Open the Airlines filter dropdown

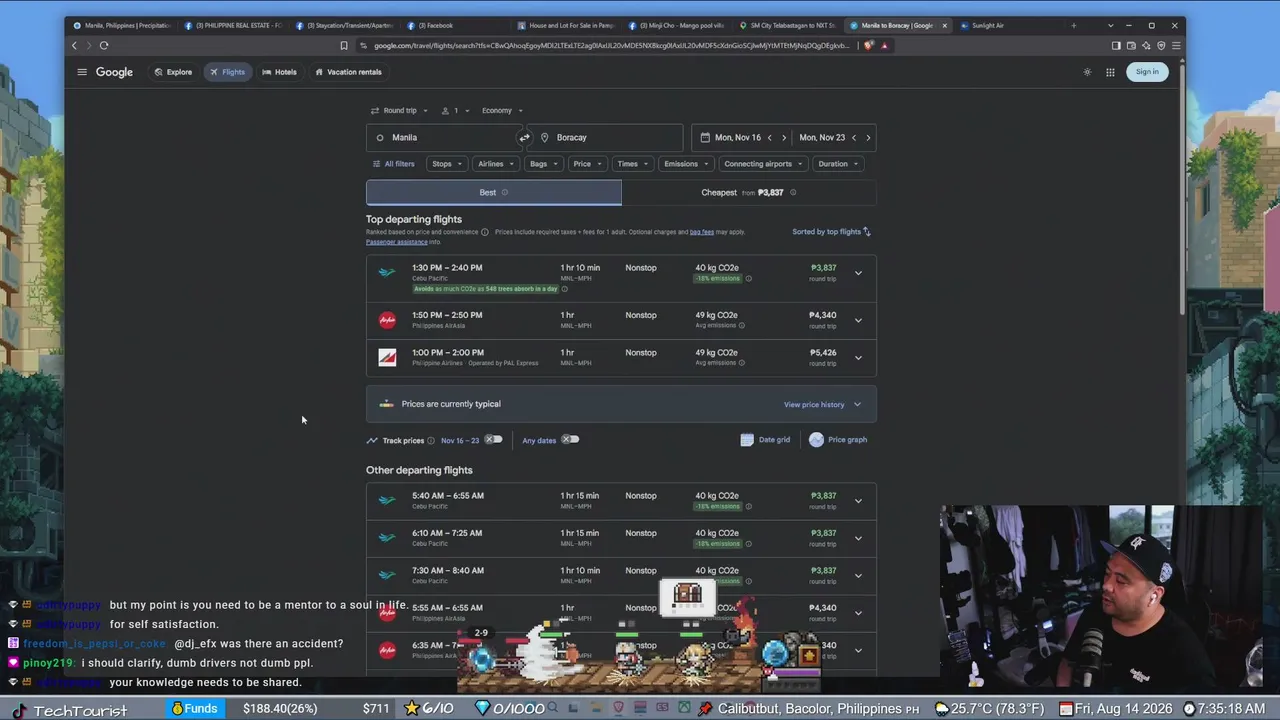tap(495, 164)
